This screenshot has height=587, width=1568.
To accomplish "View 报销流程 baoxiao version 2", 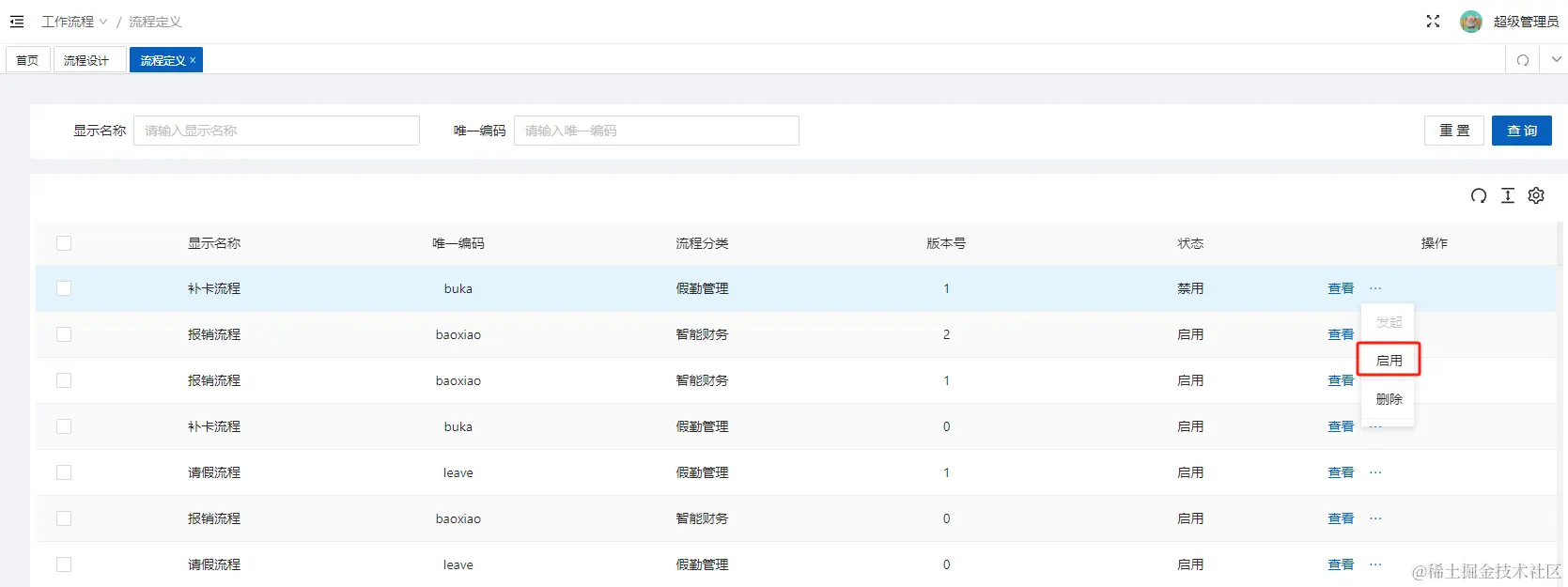I will [1341, 334].
